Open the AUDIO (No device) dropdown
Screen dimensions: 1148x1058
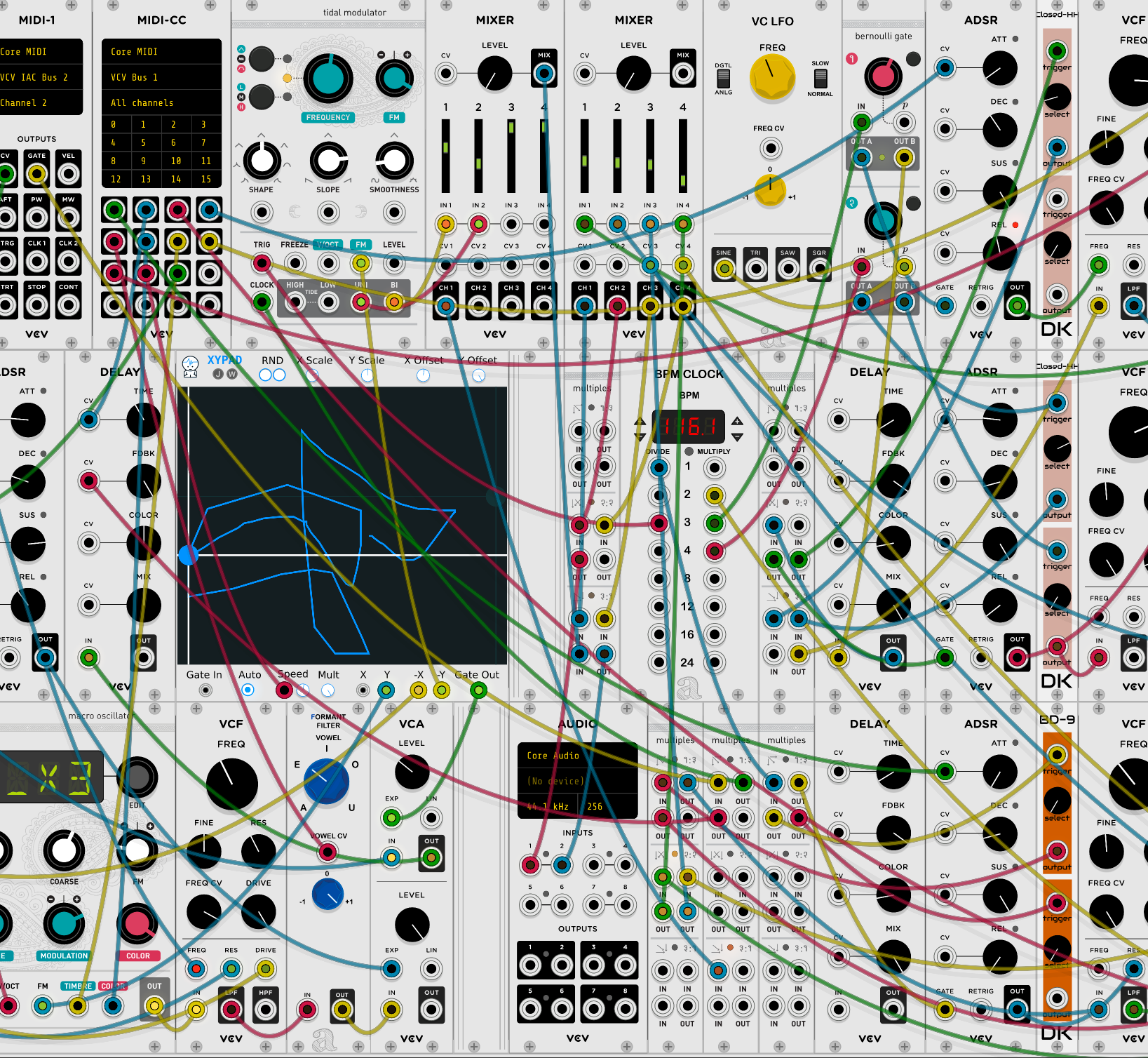pos(577,781)
